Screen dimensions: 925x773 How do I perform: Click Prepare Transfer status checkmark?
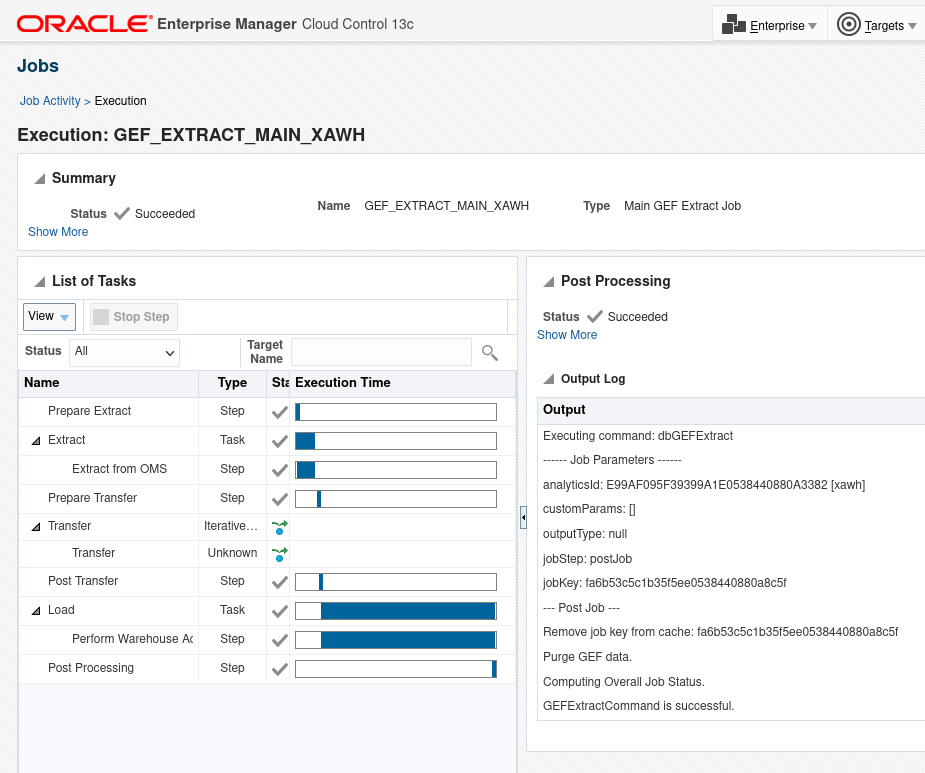(x=280, y=499)
